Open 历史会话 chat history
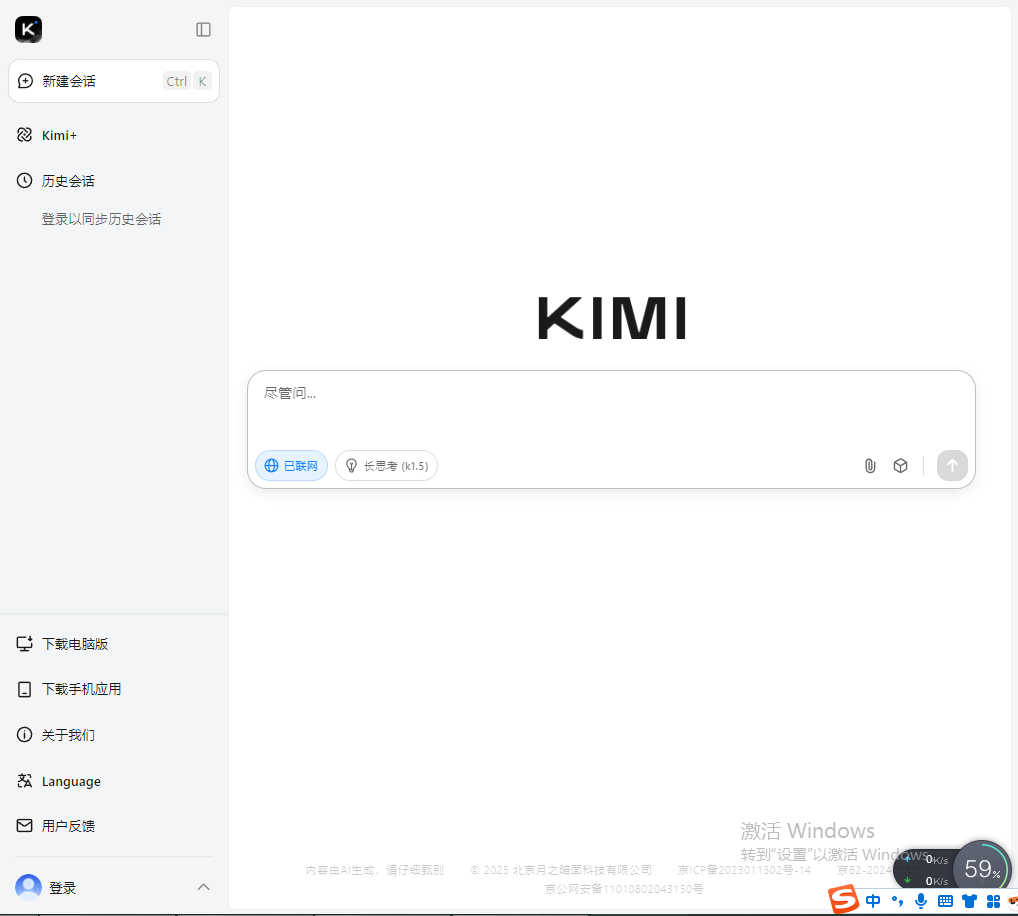This screenshot has width=1018, height=916. click(x=68, y=180)
